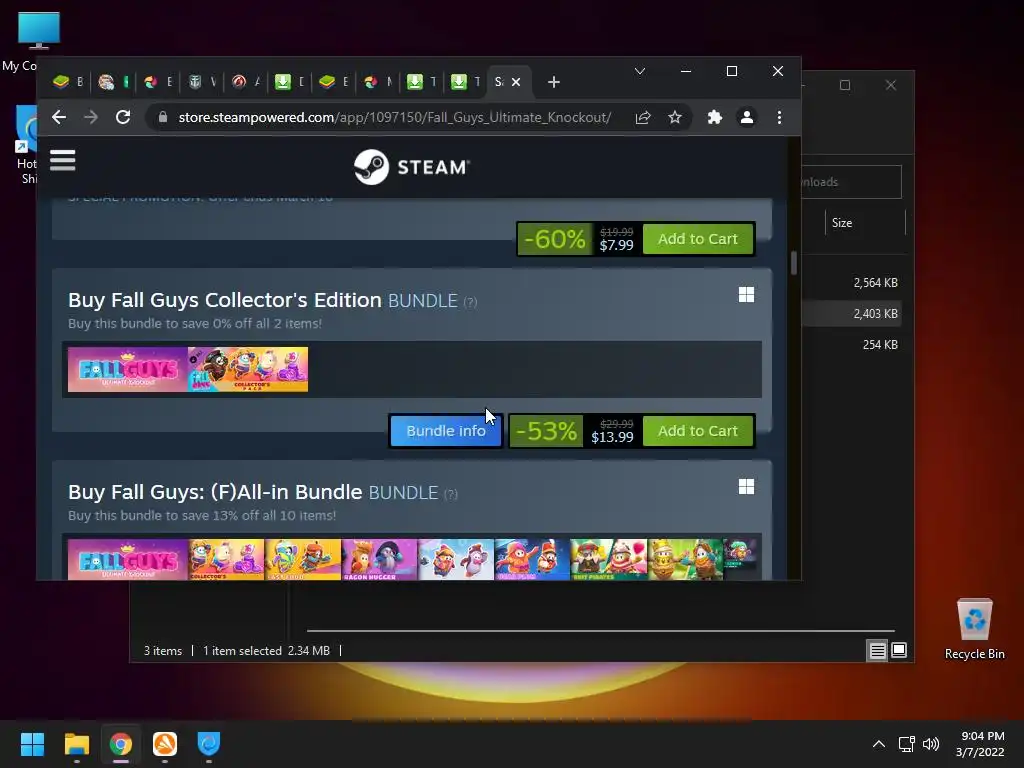Click the volume speaker icon
The image size is (1024, 768).
click(931, 744)
